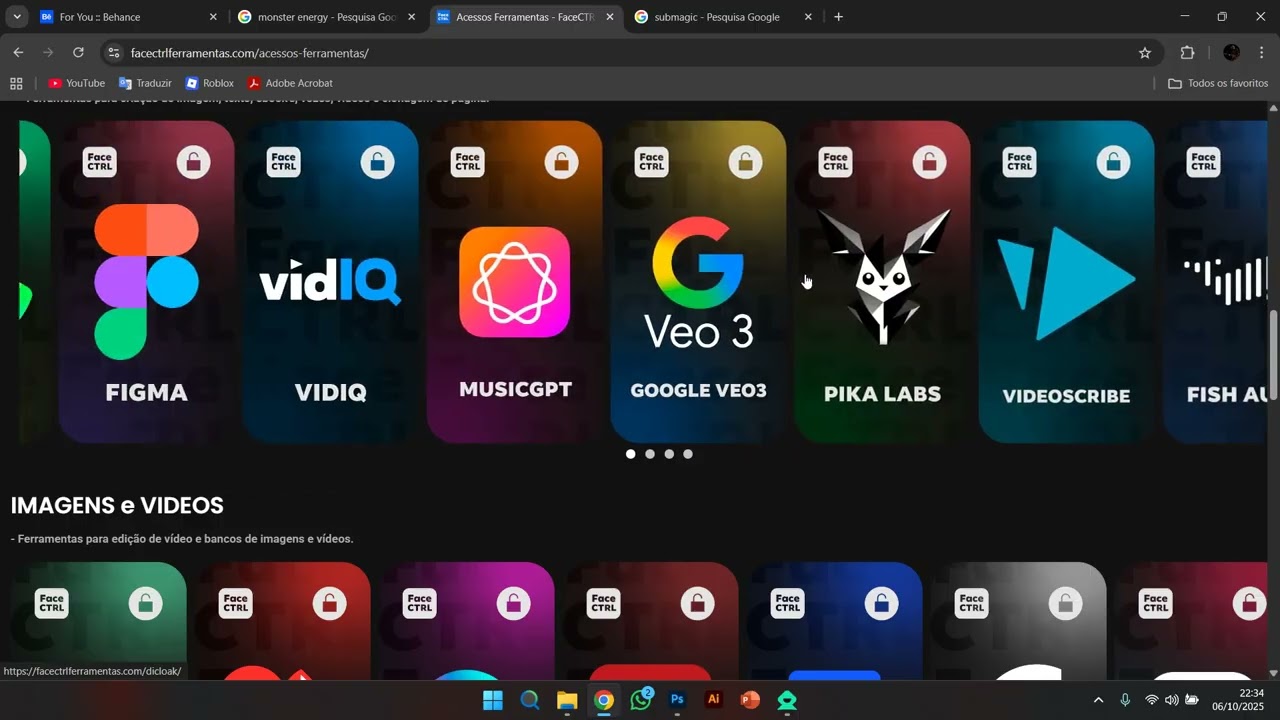Open the Fish Audio waveform logo
The image size is (1280, 720).
[1225, 280]
